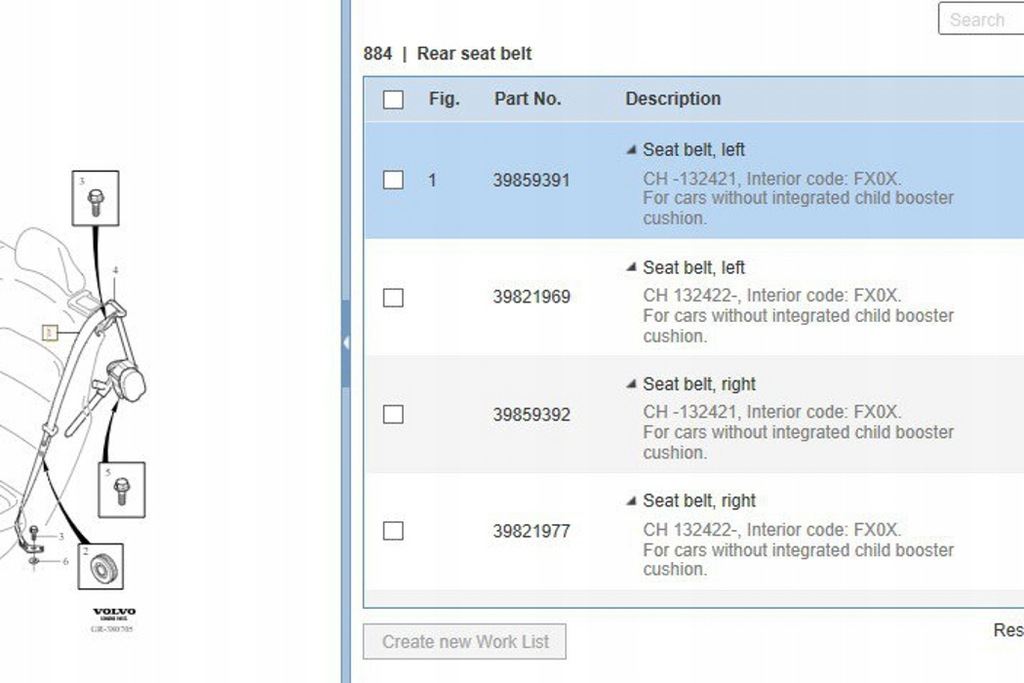Click the '884 | Rear seat belt' heading
Viewport: 1024px width, 683px height.
(x=447, y=54)
